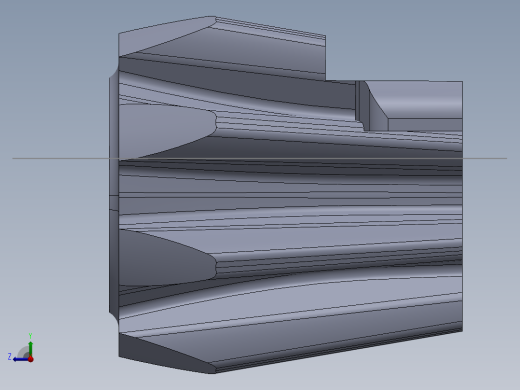The height and width of the screenshot is (390, 520).
Task: Click the gray quarter-circle arc in the axis triad
Action: click(x=23, y=352)
